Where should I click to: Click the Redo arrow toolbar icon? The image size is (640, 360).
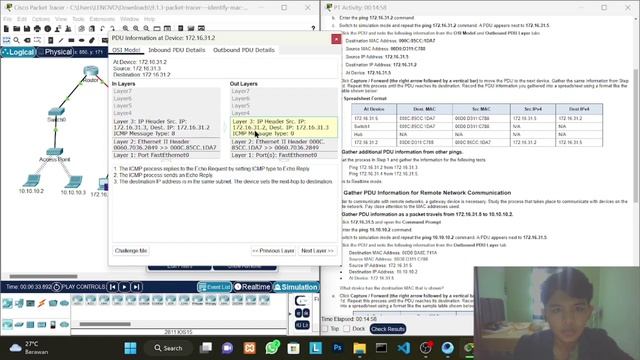click(112, 29)
